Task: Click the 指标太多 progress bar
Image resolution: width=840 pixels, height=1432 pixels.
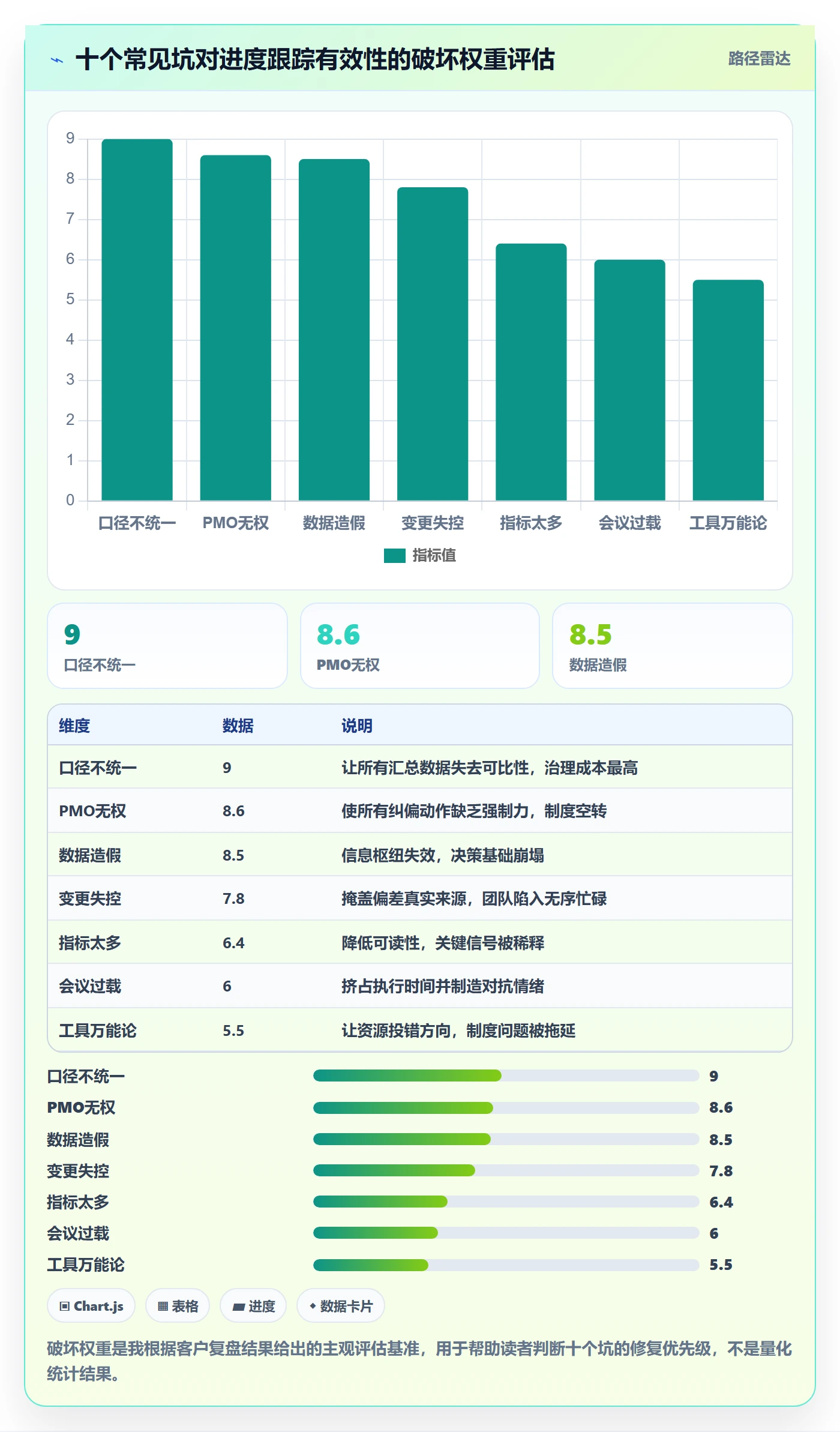Action: click(x=506, y=1202)
